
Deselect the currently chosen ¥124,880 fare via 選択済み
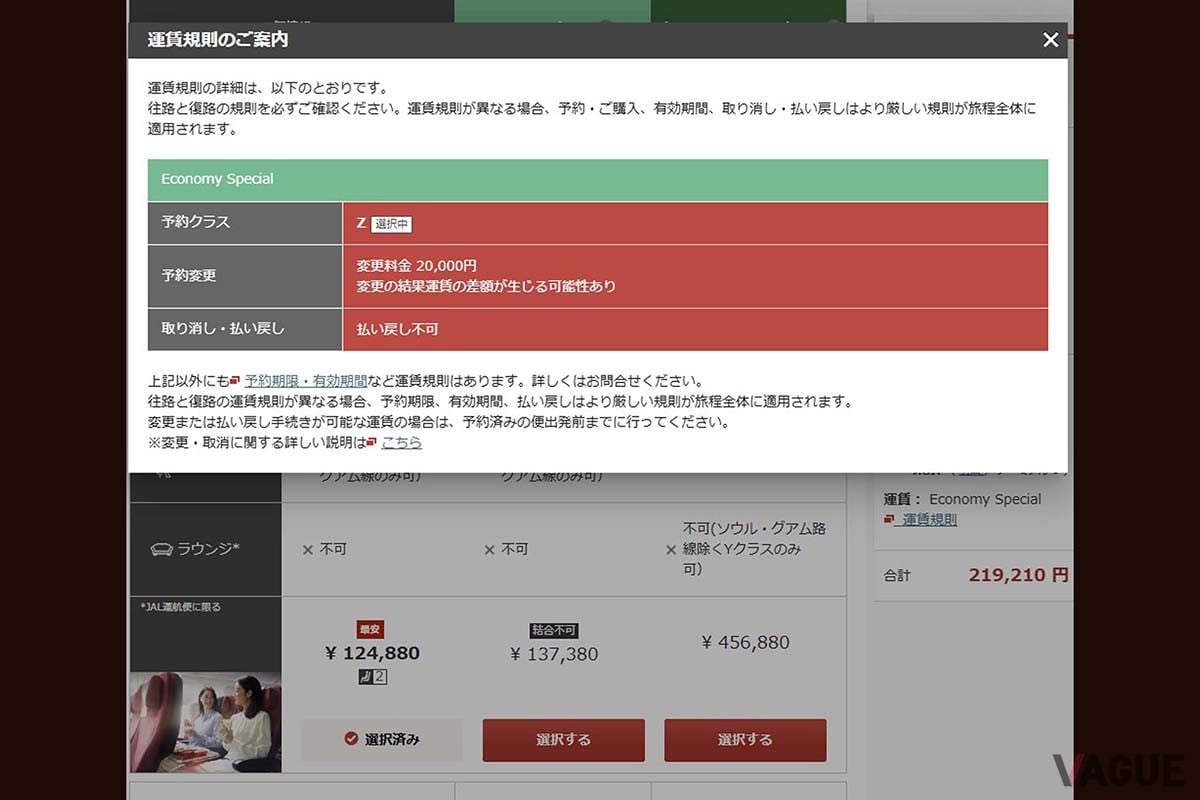pos(381,740)
